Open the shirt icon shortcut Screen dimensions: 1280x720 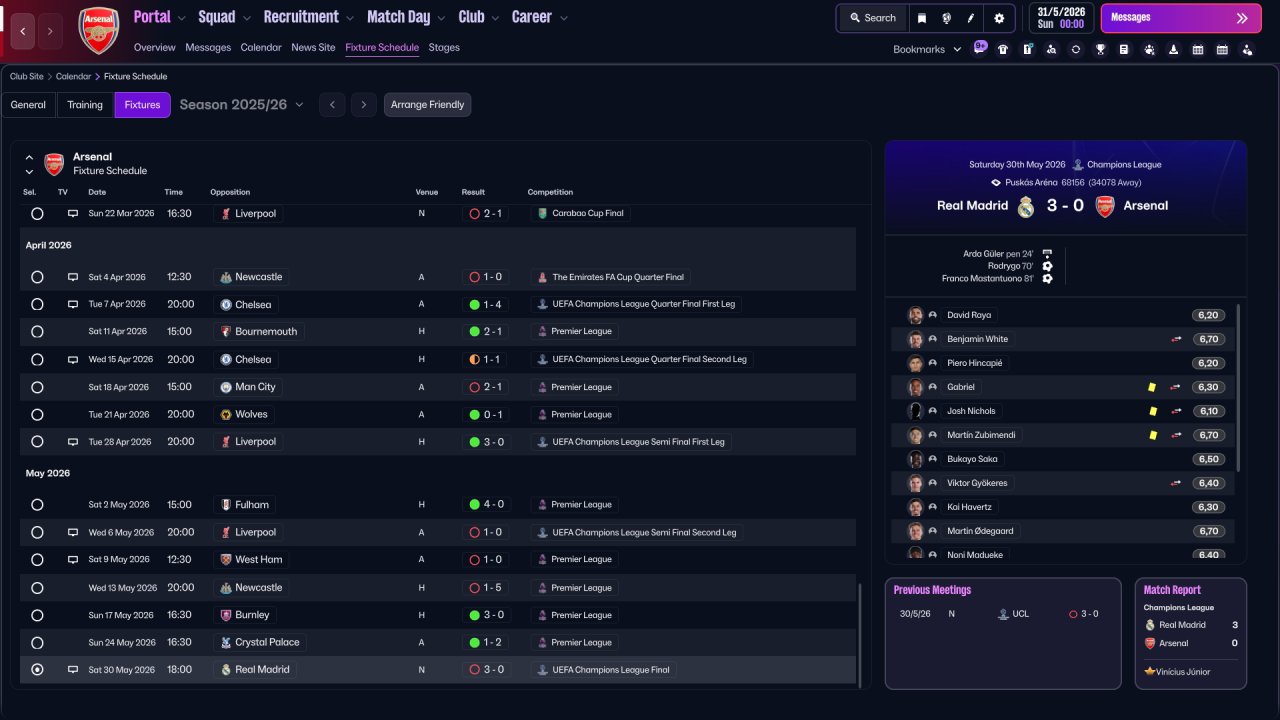[x=1003, y=49]
